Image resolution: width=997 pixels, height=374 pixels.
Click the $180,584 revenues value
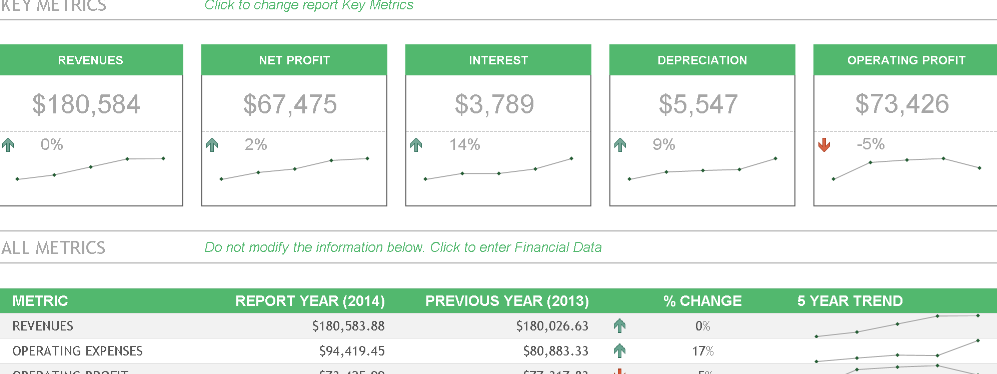coord(86,104)
